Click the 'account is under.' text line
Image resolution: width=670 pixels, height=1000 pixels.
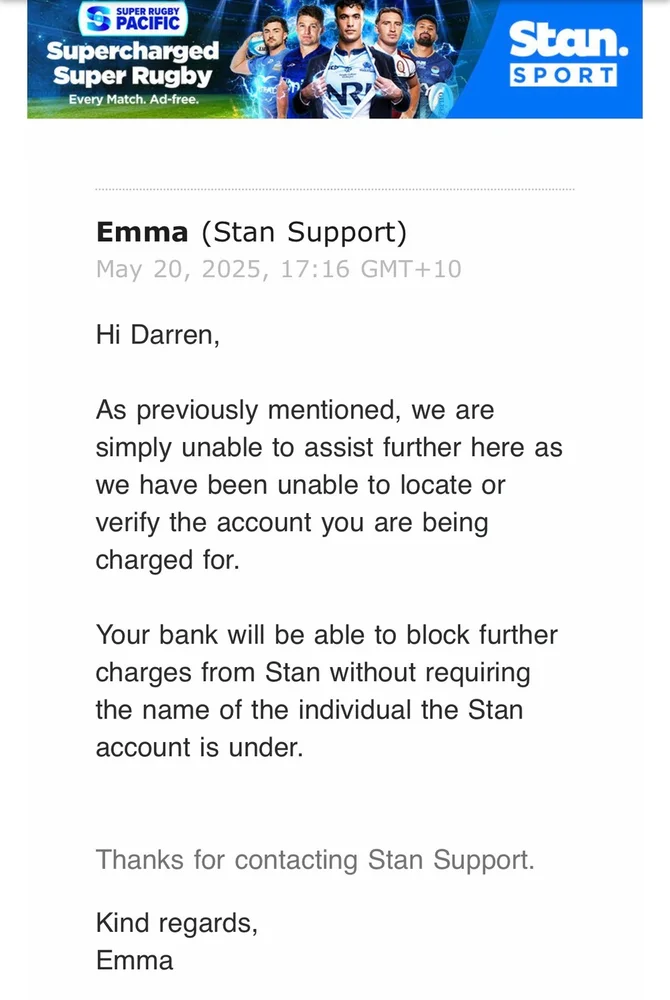click(x=198, y=747)
